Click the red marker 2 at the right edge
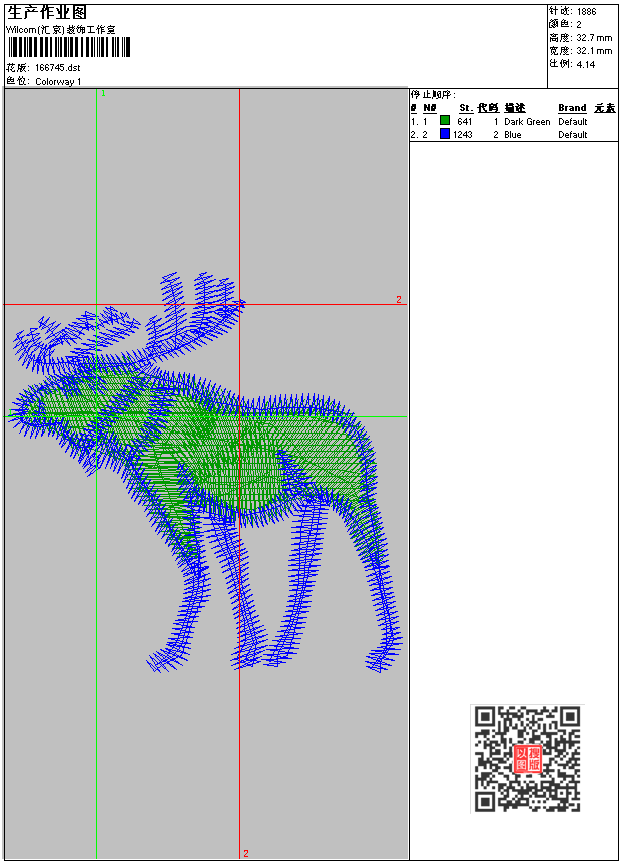 click(398, 300)
